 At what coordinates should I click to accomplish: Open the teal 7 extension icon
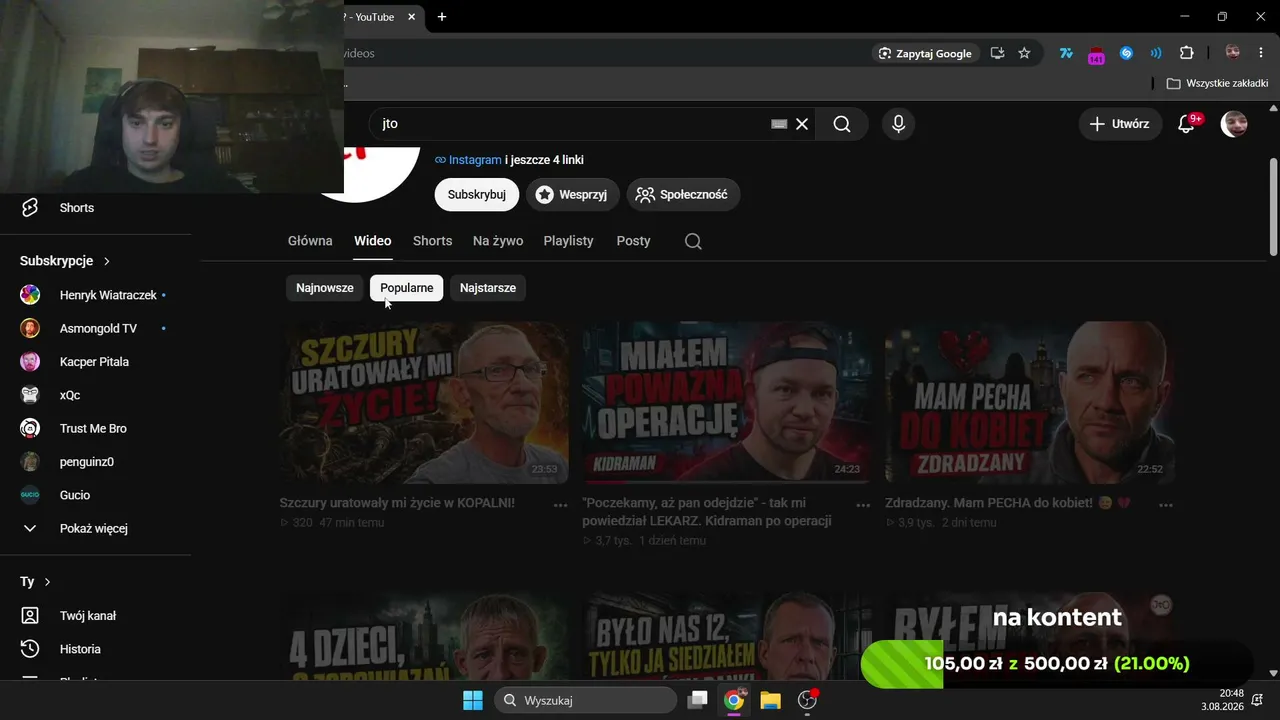[1066, 53]
